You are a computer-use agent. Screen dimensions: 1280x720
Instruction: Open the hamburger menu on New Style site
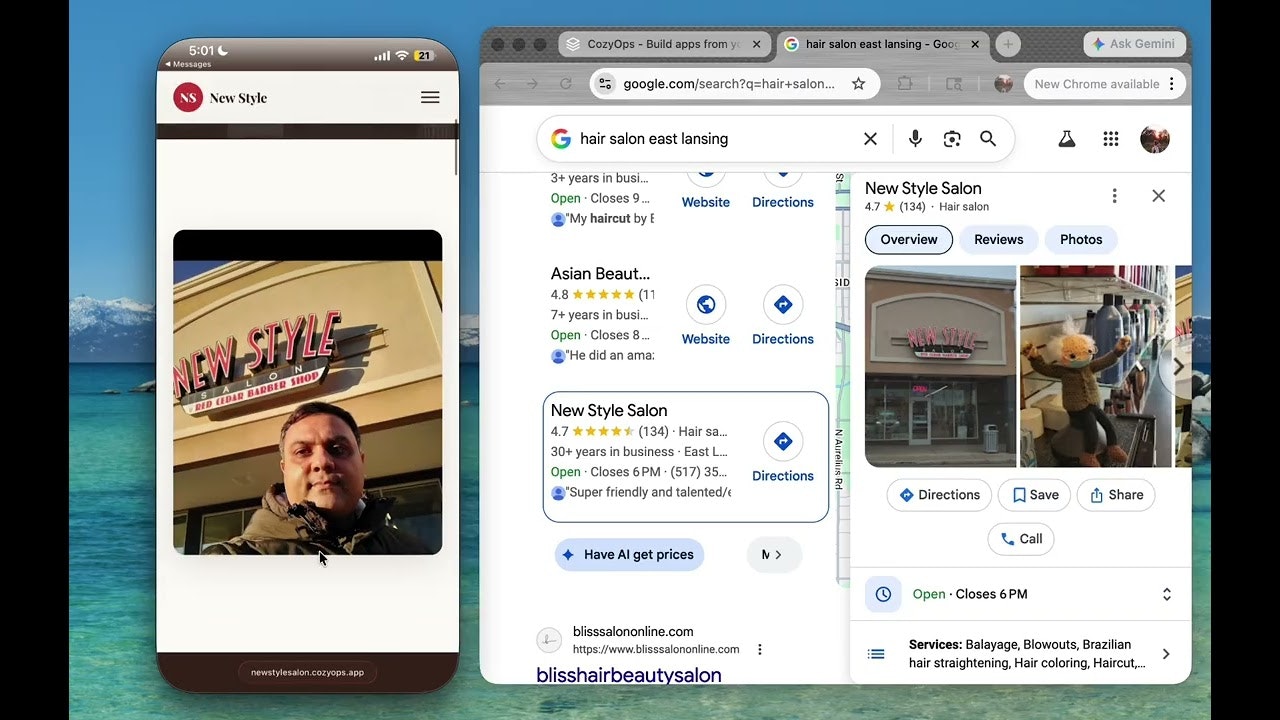coord(430,97)
